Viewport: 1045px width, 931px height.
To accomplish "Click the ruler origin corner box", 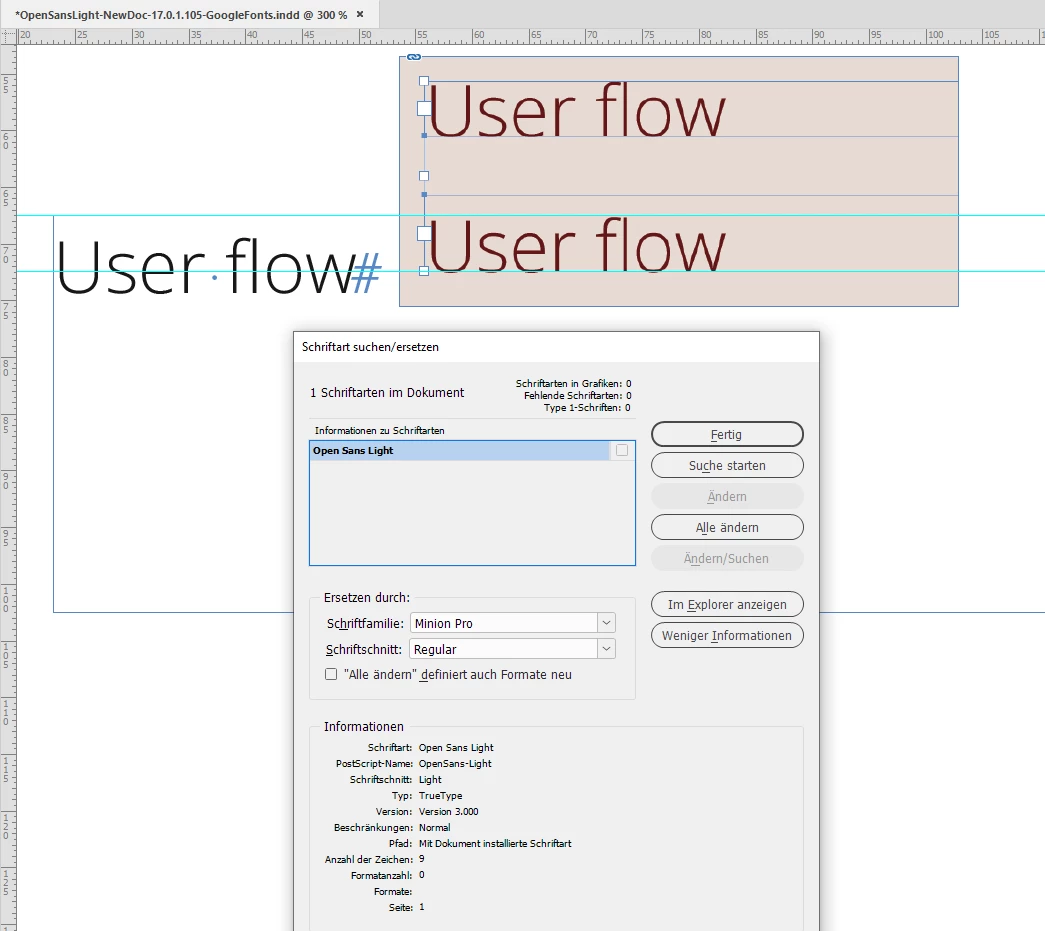I will (8, 36).
